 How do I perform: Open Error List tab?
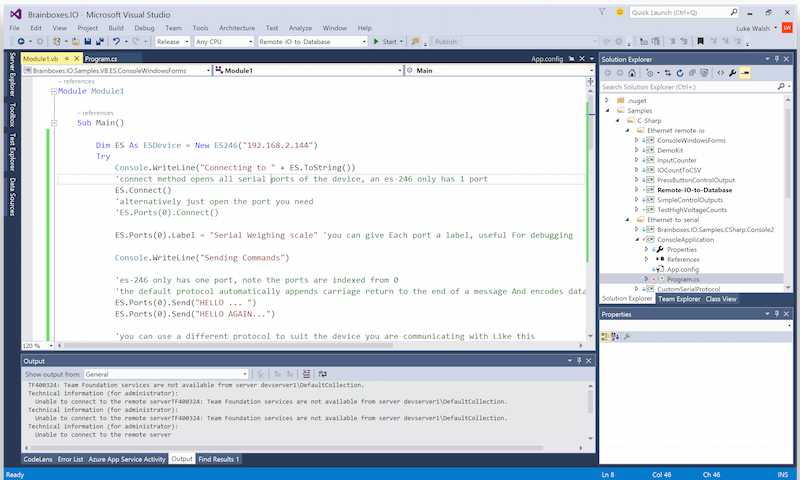[70, 459]
